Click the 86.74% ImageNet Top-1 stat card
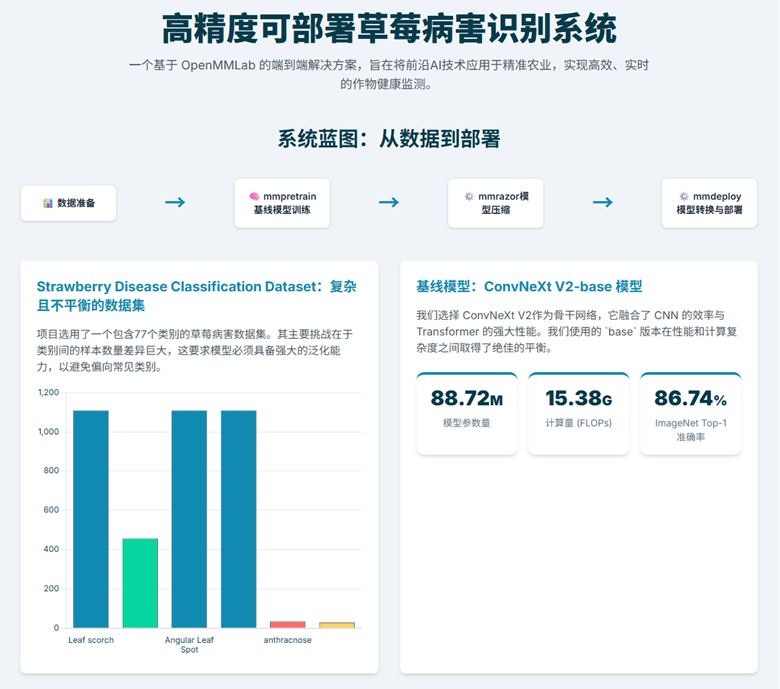 pyautogui.click(x=690, y=413)
